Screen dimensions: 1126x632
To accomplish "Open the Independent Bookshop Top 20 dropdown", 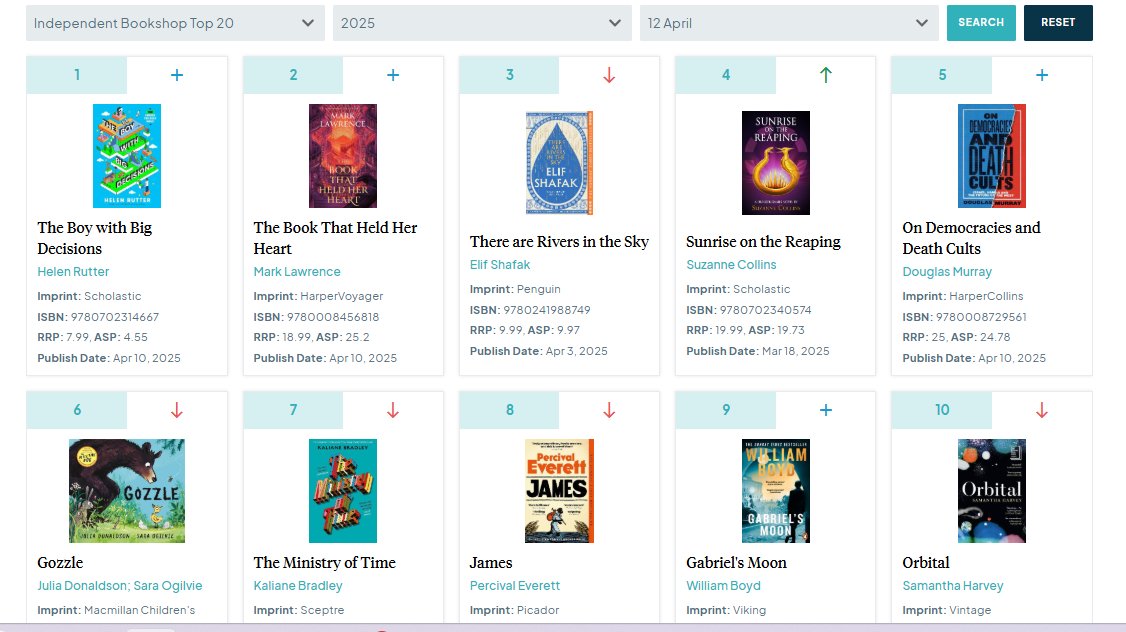I will coord(175,23).
